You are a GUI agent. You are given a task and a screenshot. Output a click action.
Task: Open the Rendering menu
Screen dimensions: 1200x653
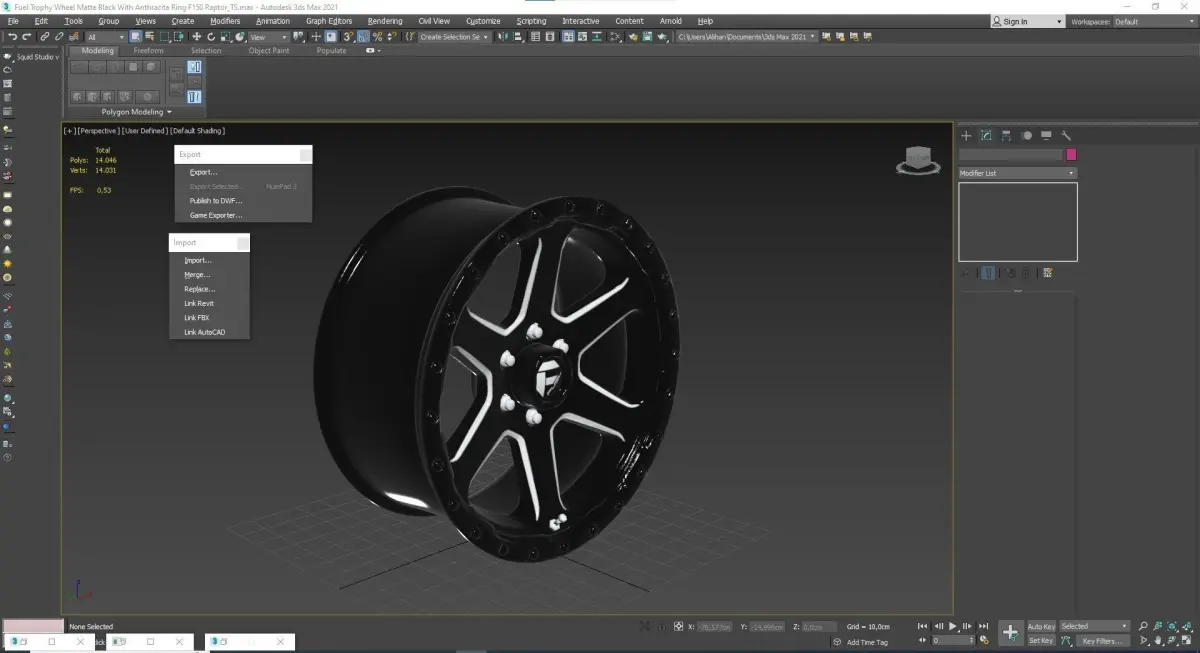pos(385,21)
